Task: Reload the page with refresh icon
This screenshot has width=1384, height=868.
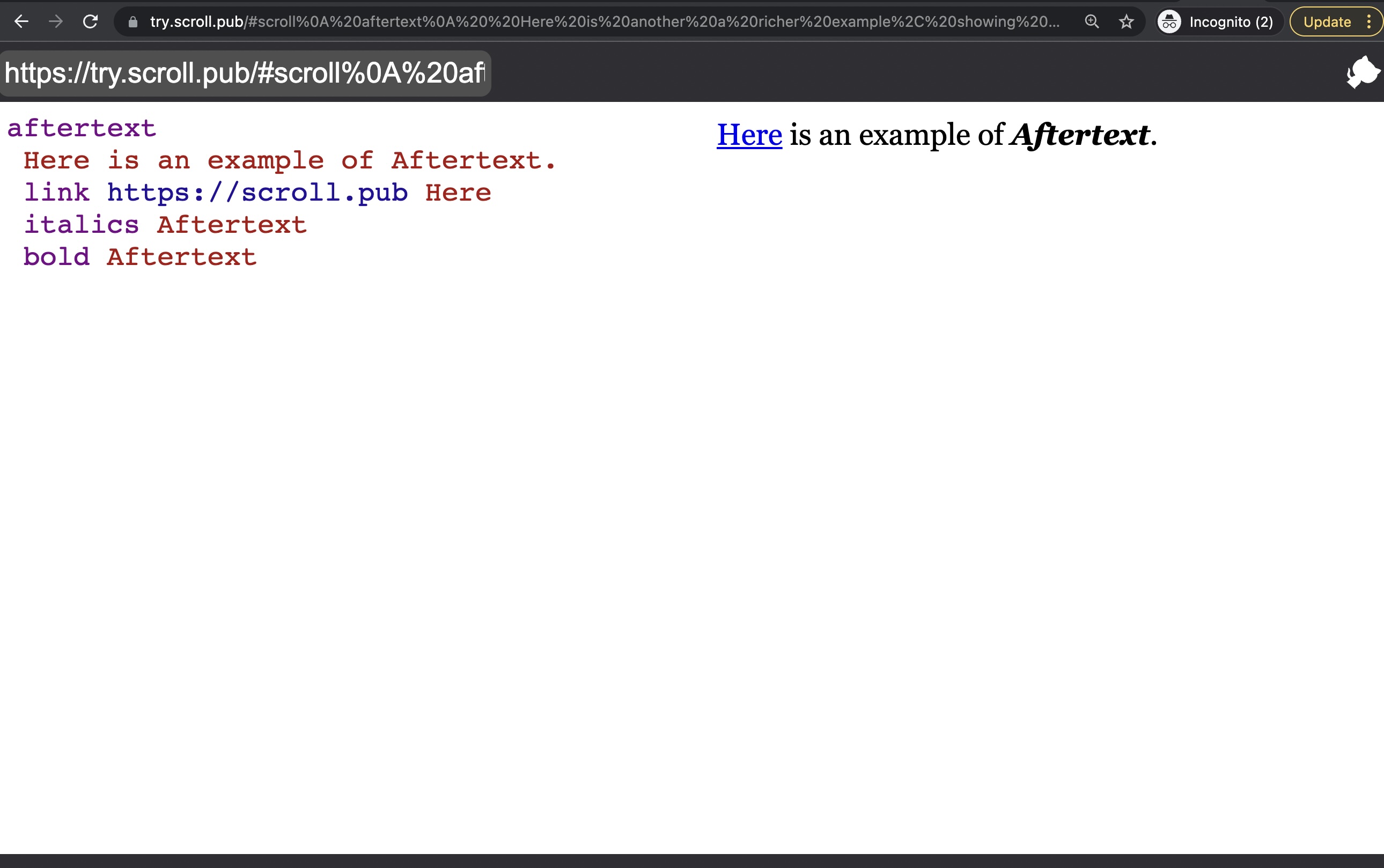Action: click(90, 22)
